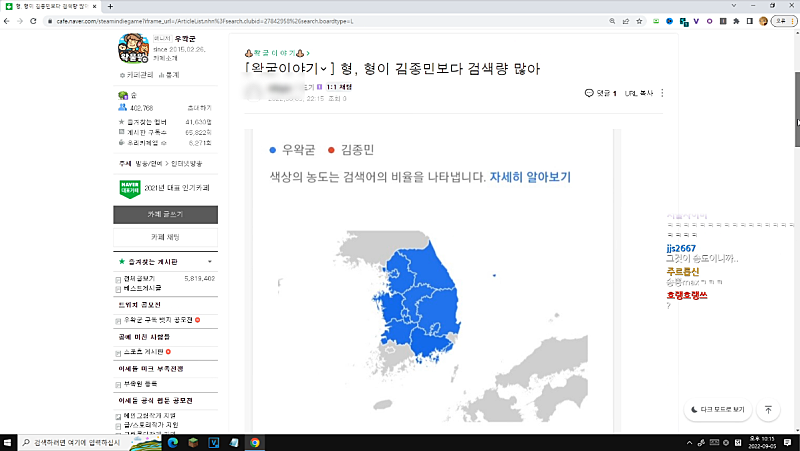This screenshot has width=800, height=451.
Task: Open the teal translate extension icon
Action: pos(684,21)
